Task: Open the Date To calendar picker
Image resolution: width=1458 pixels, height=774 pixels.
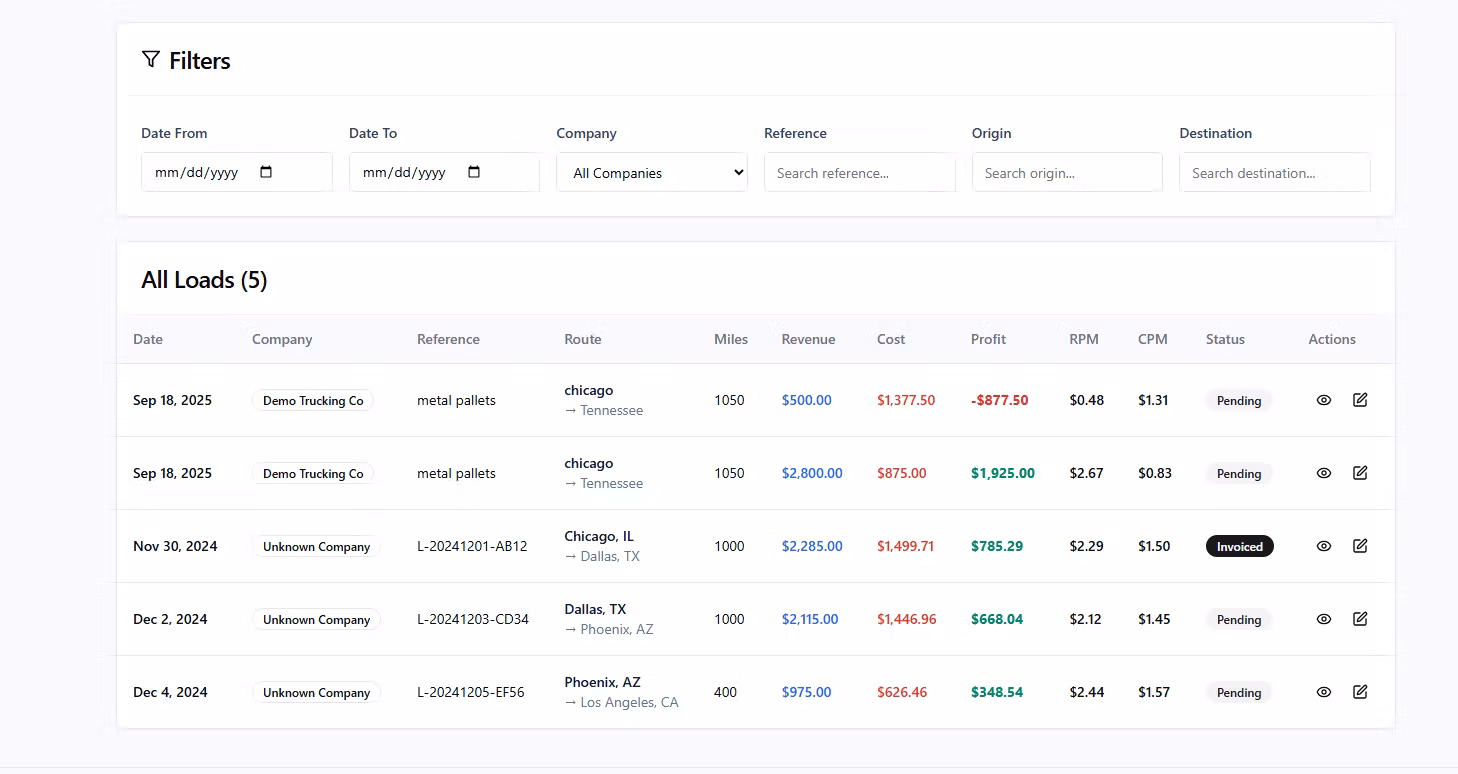Action: pyautogui.click(x=474, y=172)
